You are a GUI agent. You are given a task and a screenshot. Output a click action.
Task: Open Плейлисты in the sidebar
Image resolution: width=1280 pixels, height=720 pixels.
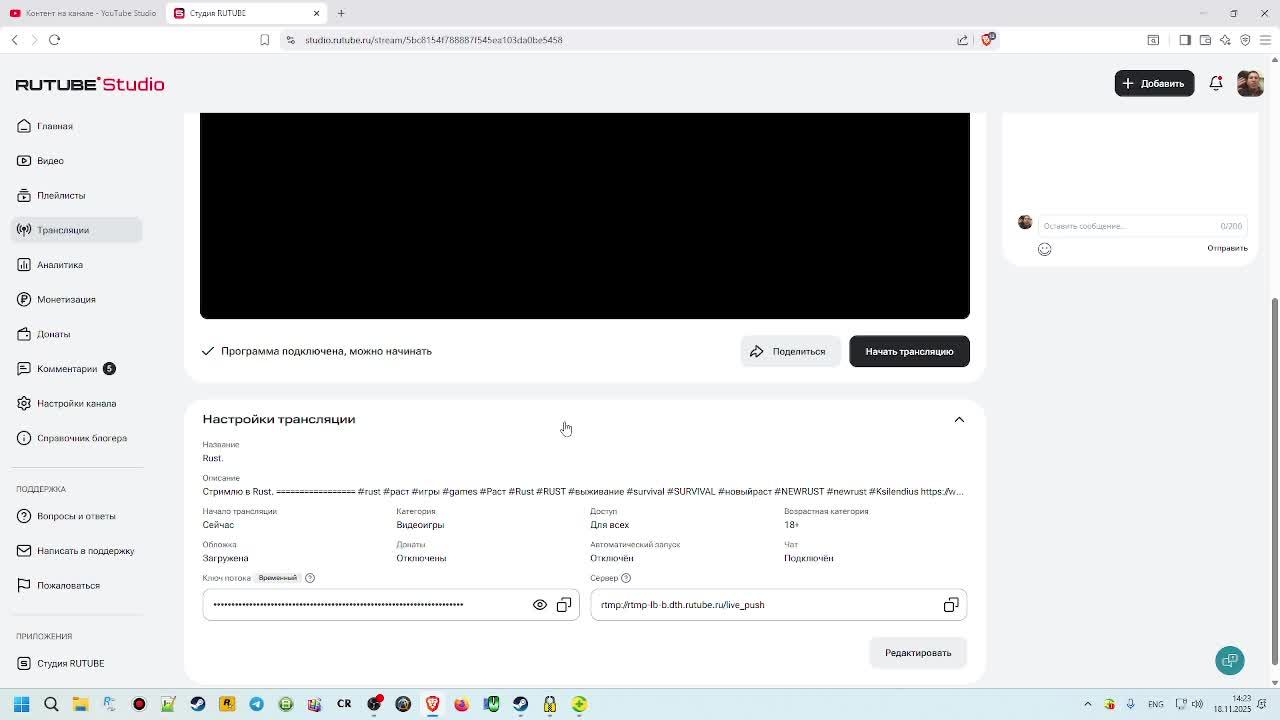tap(61, 195)
